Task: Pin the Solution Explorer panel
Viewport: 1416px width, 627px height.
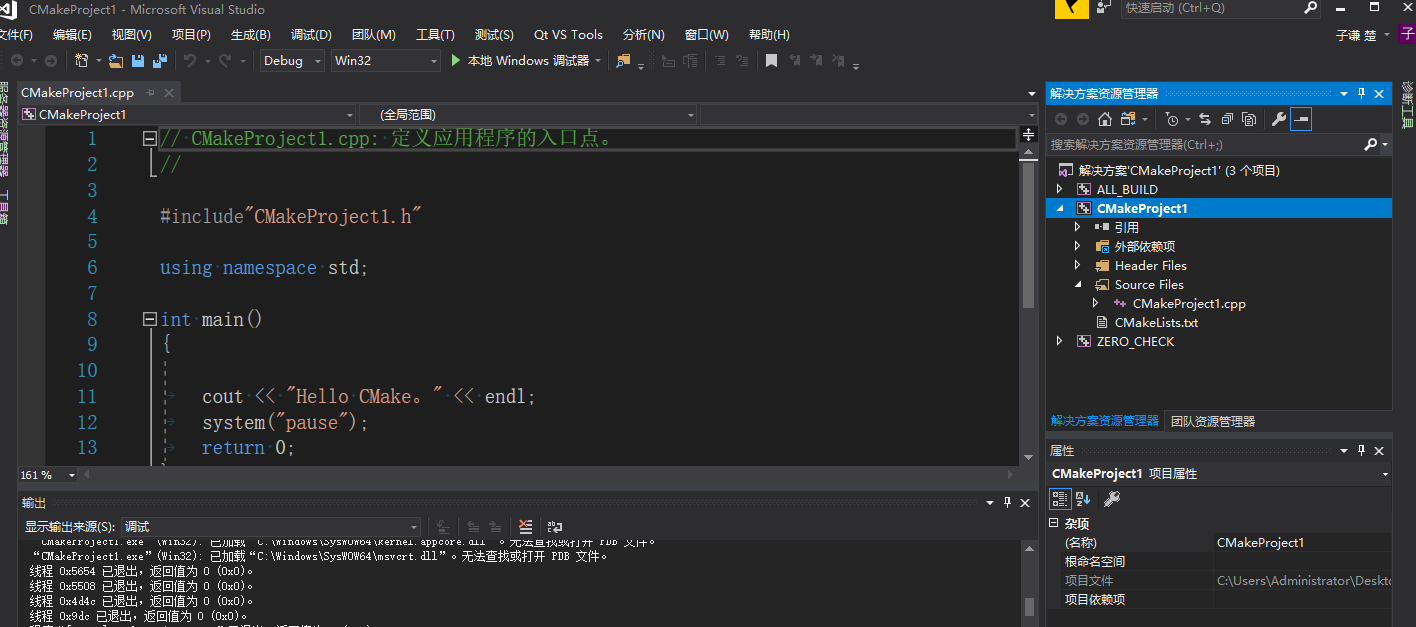Action: 1360,93
